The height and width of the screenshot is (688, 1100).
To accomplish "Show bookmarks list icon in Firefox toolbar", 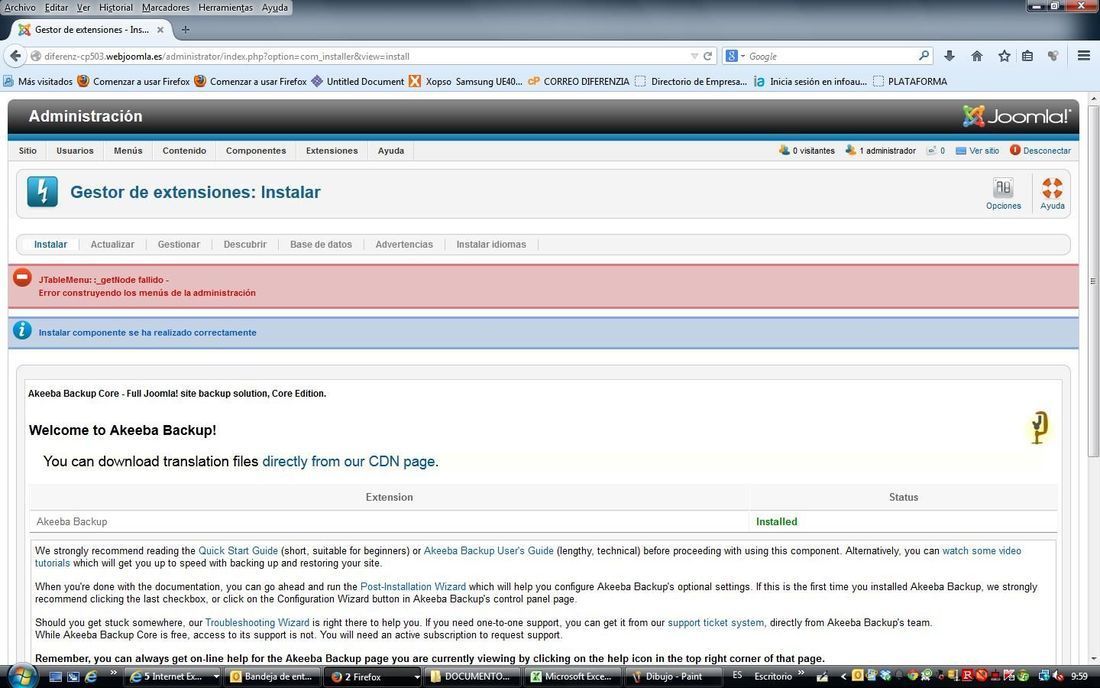I will pyautogui.click(x=1027, y=56).
